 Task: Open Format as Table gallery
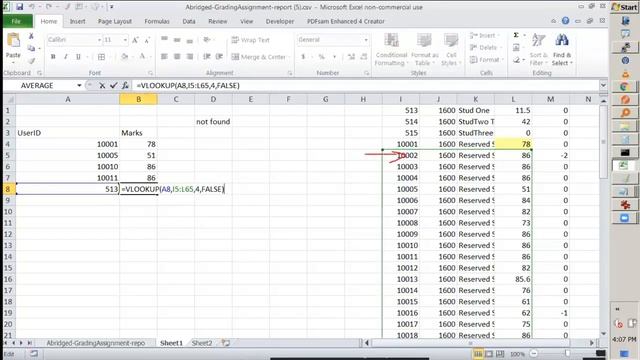(424, 50)
